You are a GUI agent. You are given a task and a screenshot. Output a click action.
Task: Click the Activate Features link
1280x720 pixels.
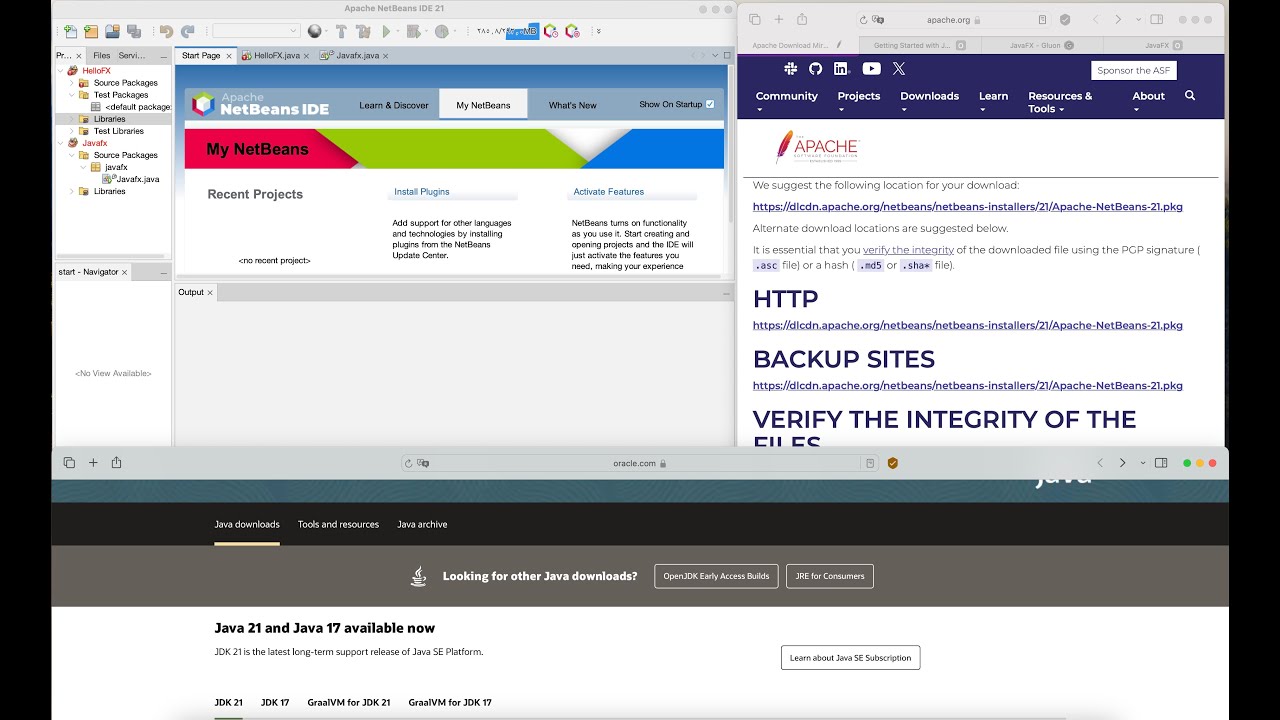tap(609, 192)
